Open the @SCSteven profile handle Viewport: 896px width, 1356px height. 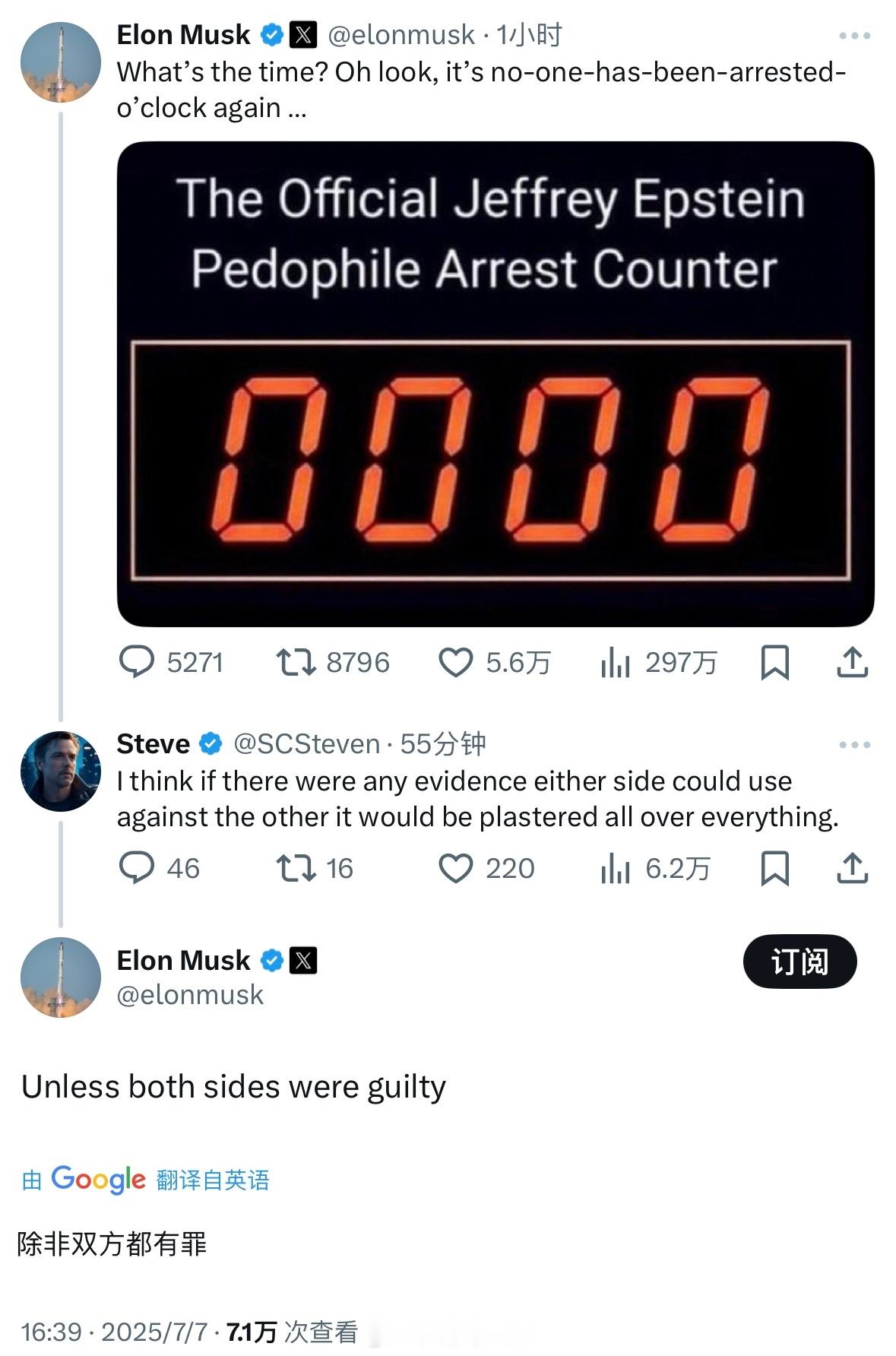click(x=306, y=743)
